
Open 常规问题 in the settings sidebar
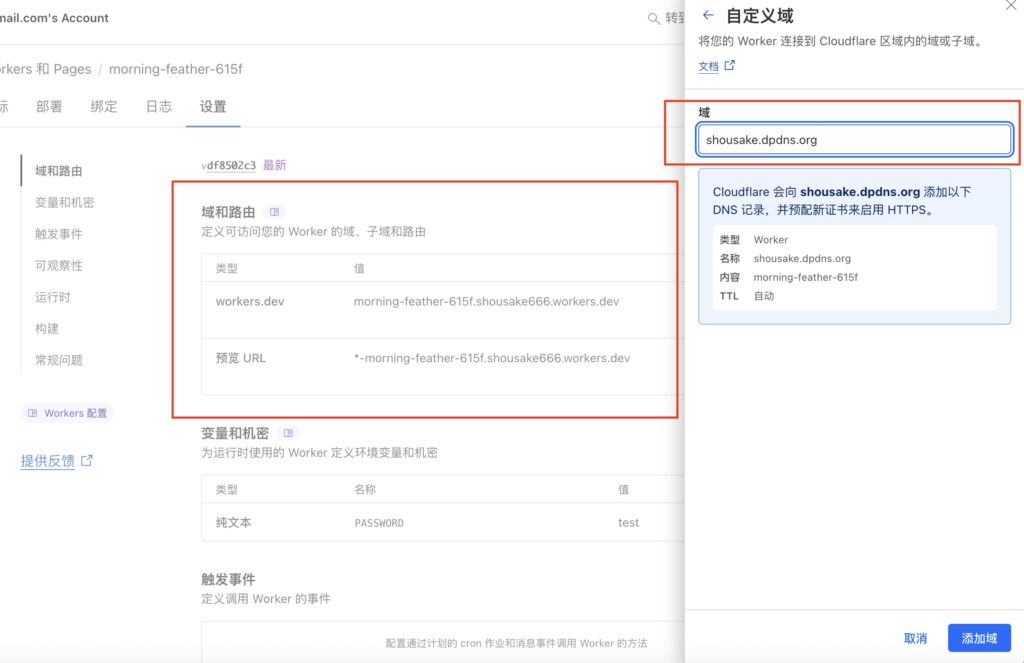point(59,360)
